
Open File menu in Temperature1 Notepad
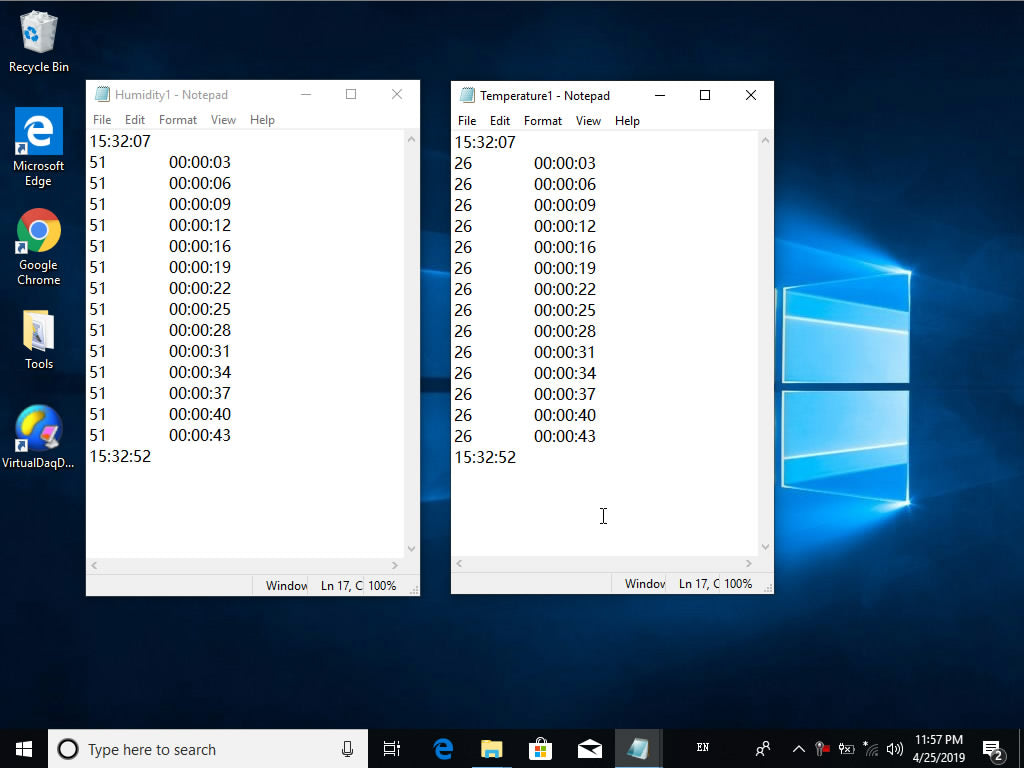[x=467, y=121]
